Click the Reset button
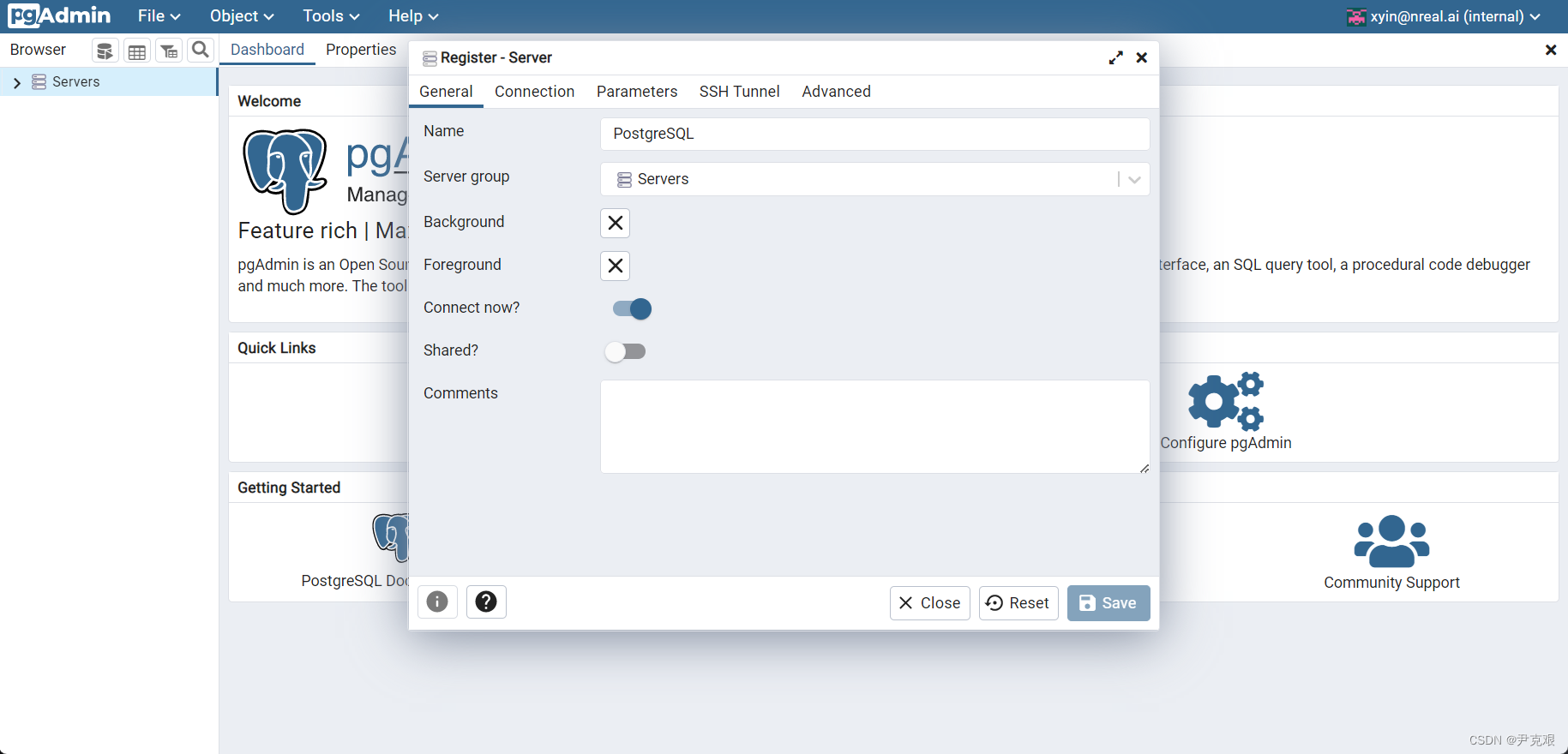The image size is (1568, 754). pyautogui.click(x=1018, y=603)
